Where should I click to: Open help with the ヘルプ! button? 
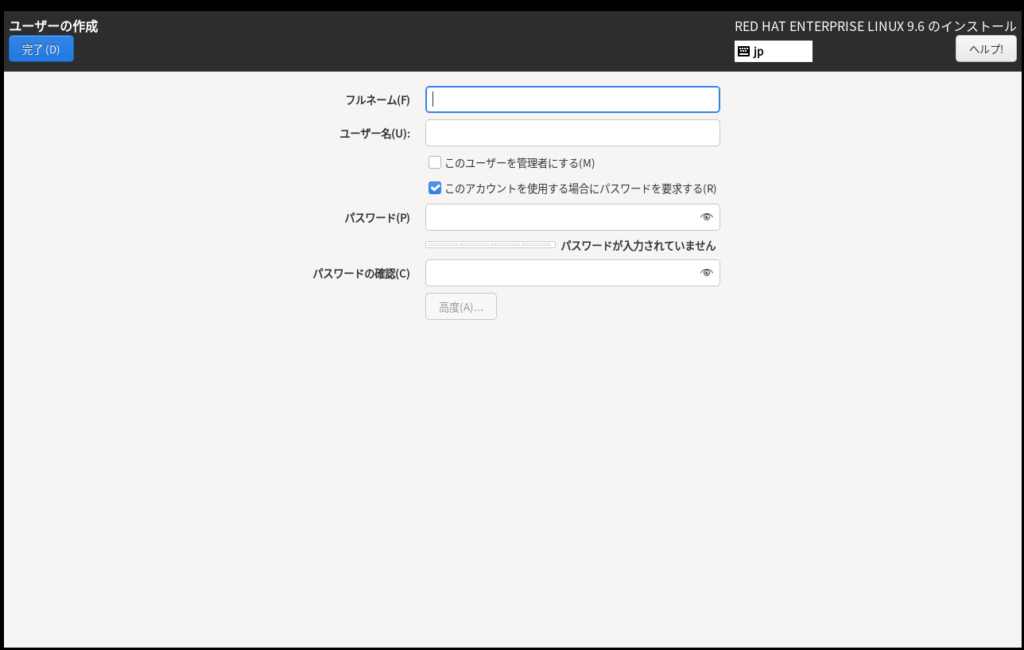(x=985, y=49)
